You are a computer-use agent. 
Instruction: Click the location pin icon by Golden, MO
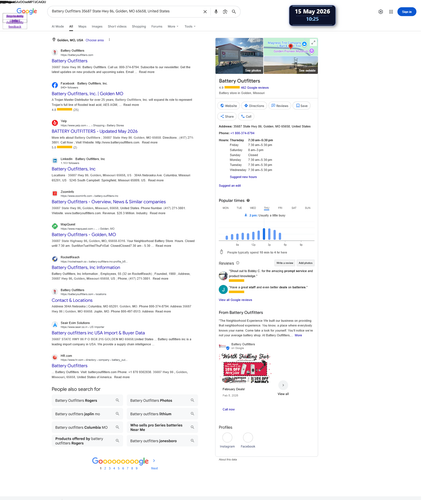click(x=54, y=40)
